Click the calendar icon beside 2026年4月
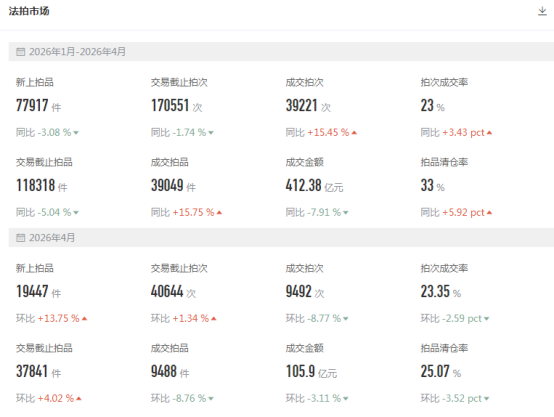554x417 pixels. (20, 238)
